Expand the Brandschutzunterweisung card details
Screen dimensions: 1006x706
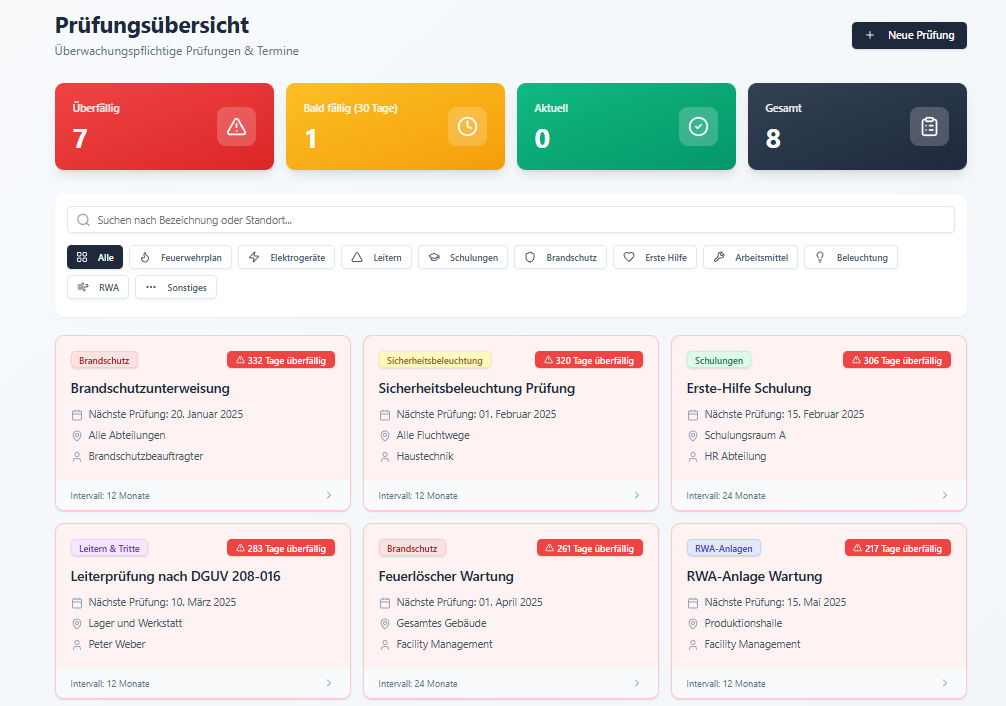click(x=330, y=494)
